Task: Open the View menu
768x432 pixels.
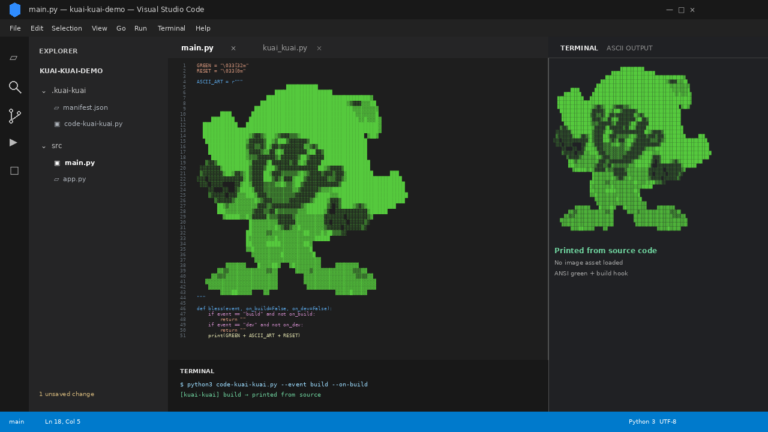Action: (99, 28)
